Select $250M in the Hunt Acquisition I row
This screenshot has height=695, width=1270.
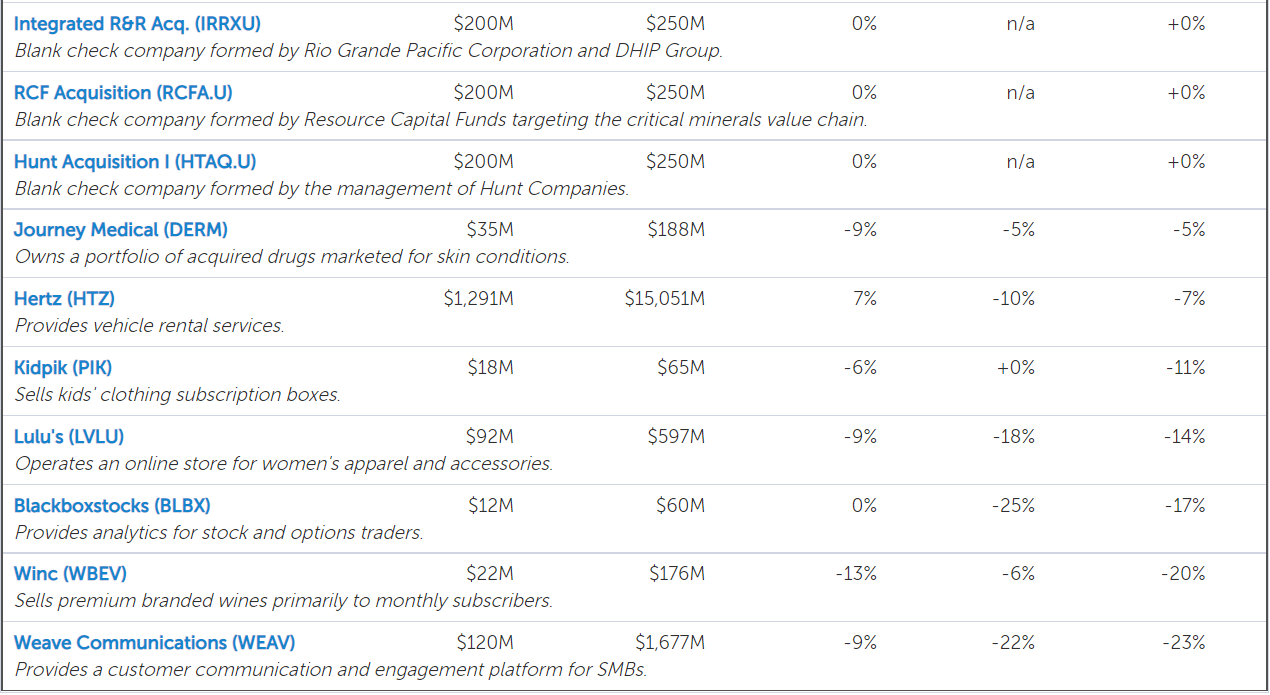[676, 162]
